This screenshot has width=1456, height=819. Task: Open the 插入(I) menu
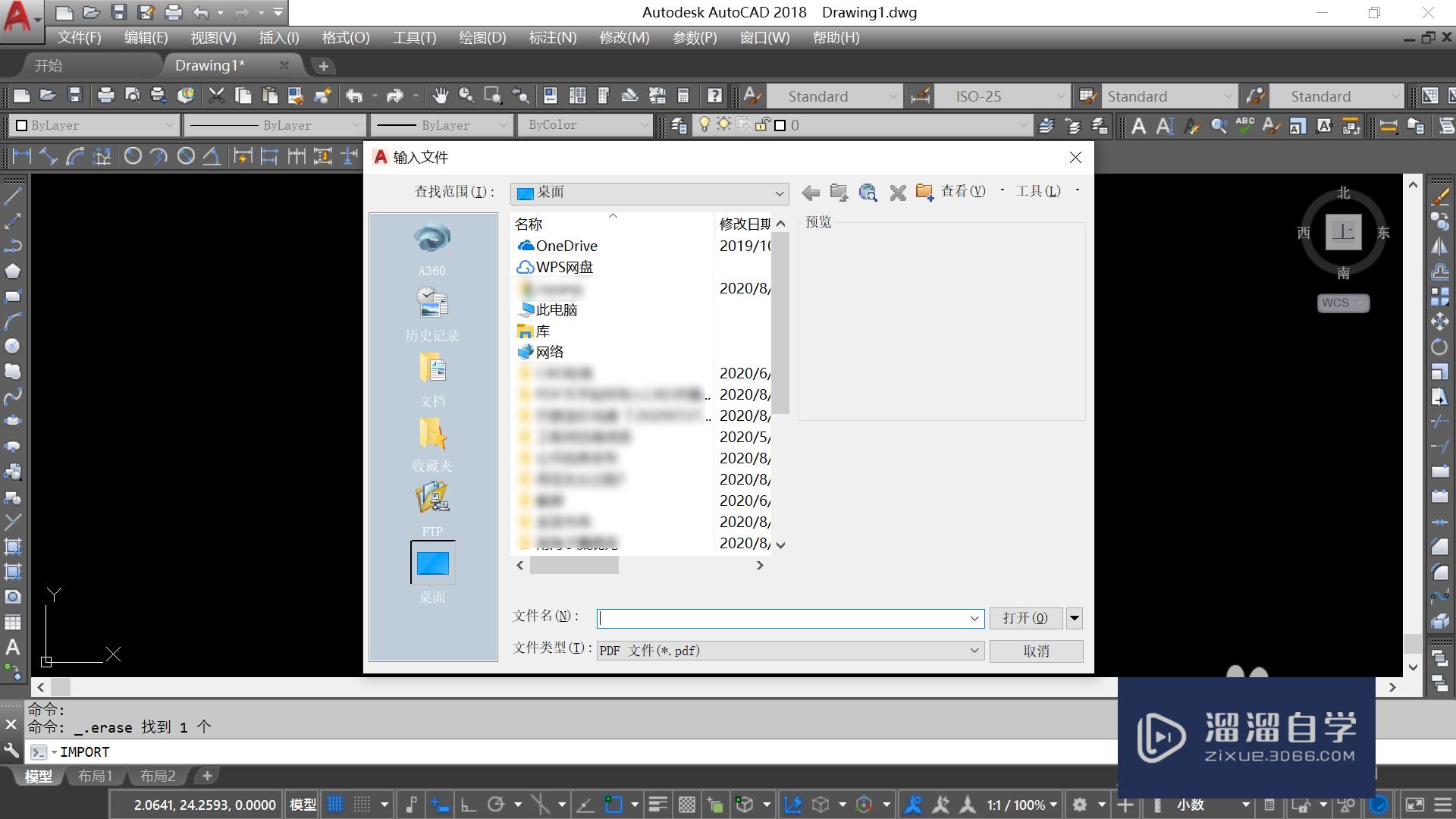pos(279,37)
